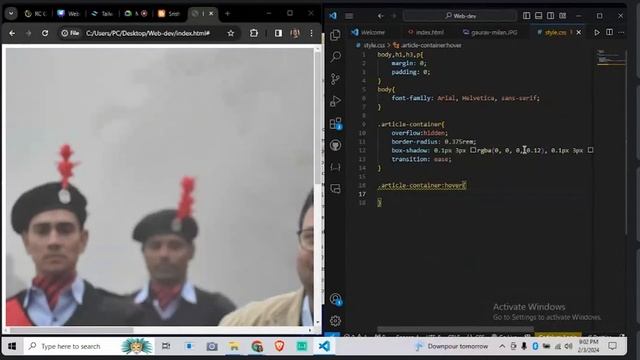Close the active Chrome tab
Screen dimensions: 640x360
[211, 13]
